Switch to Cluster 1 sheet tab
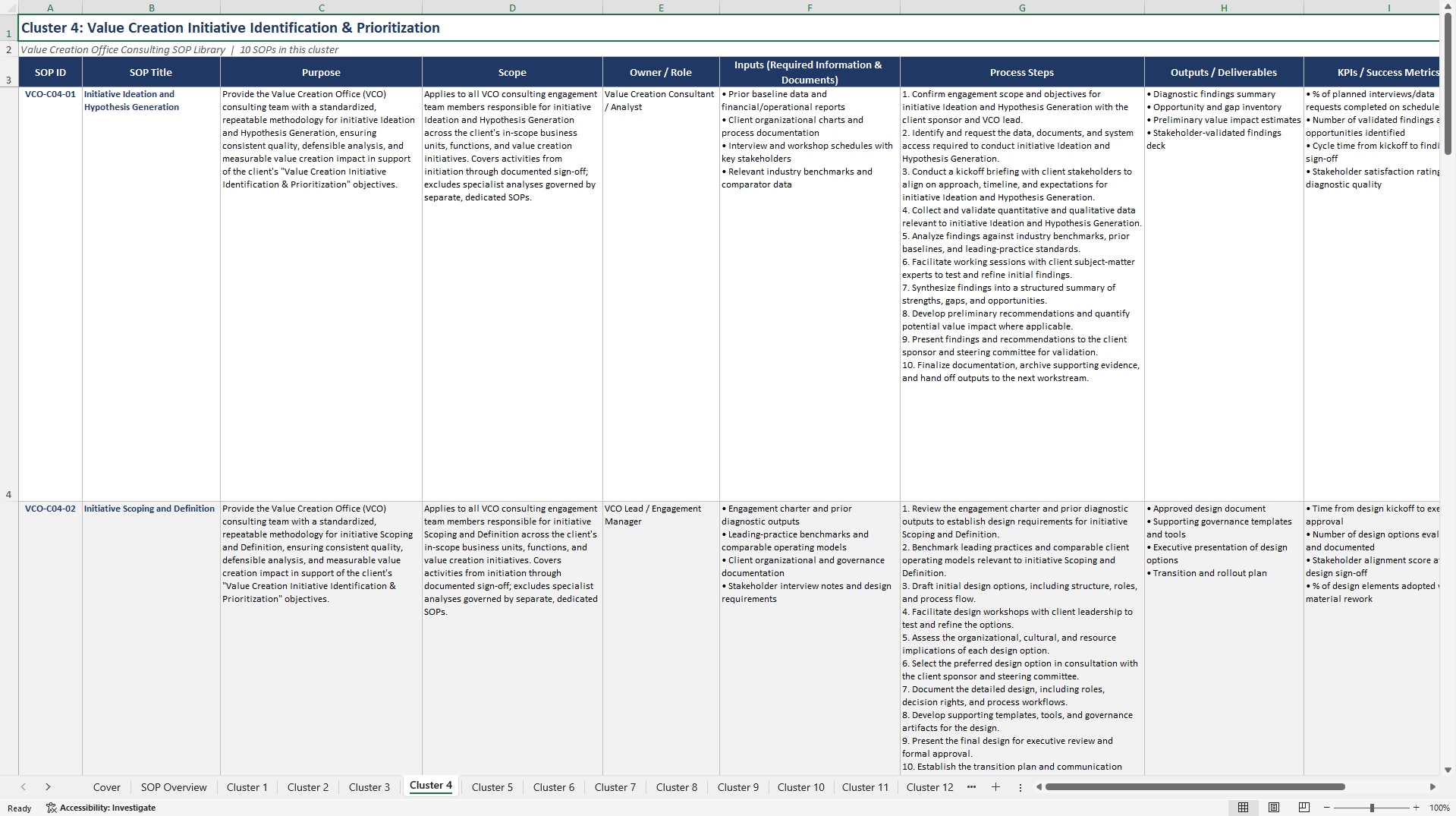The width and height of the screenshot is (1456, 816). tap(247, 787)
